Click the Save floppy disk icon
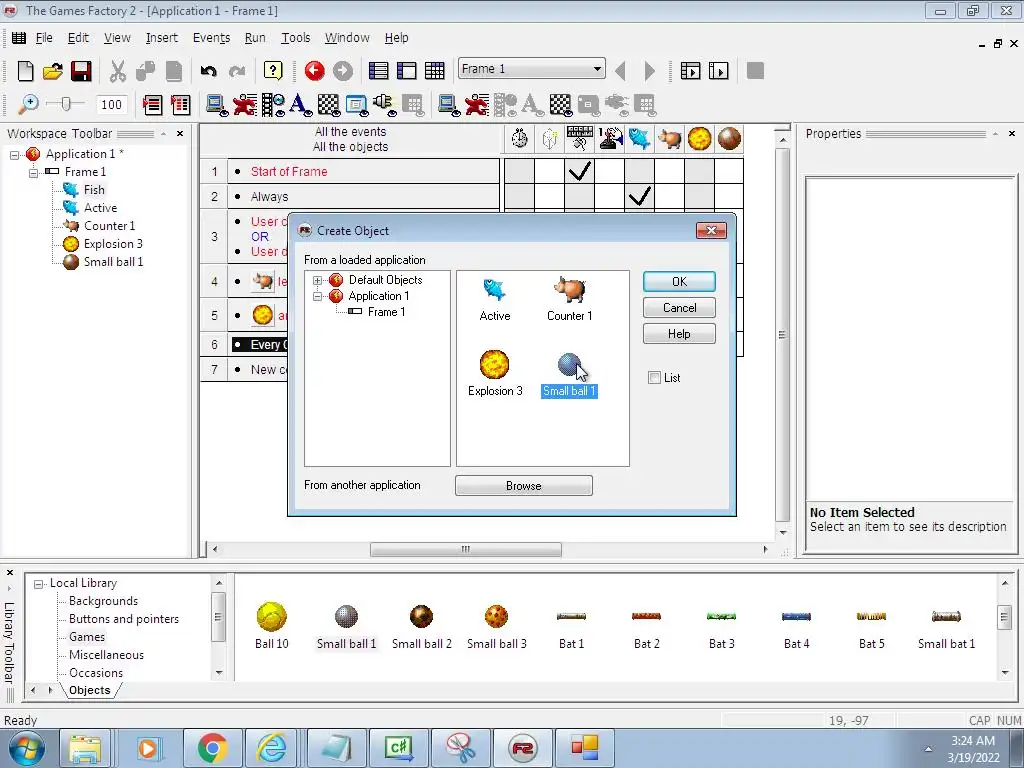1024x768 pixels. 81,71
